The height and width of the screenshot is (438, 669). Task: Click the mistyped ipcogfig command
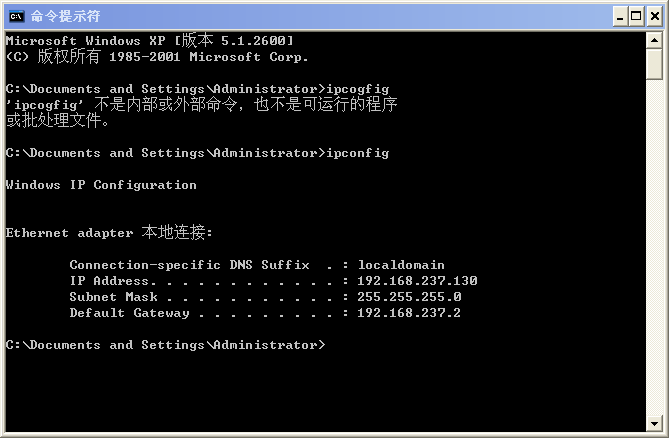click(357, 88)
